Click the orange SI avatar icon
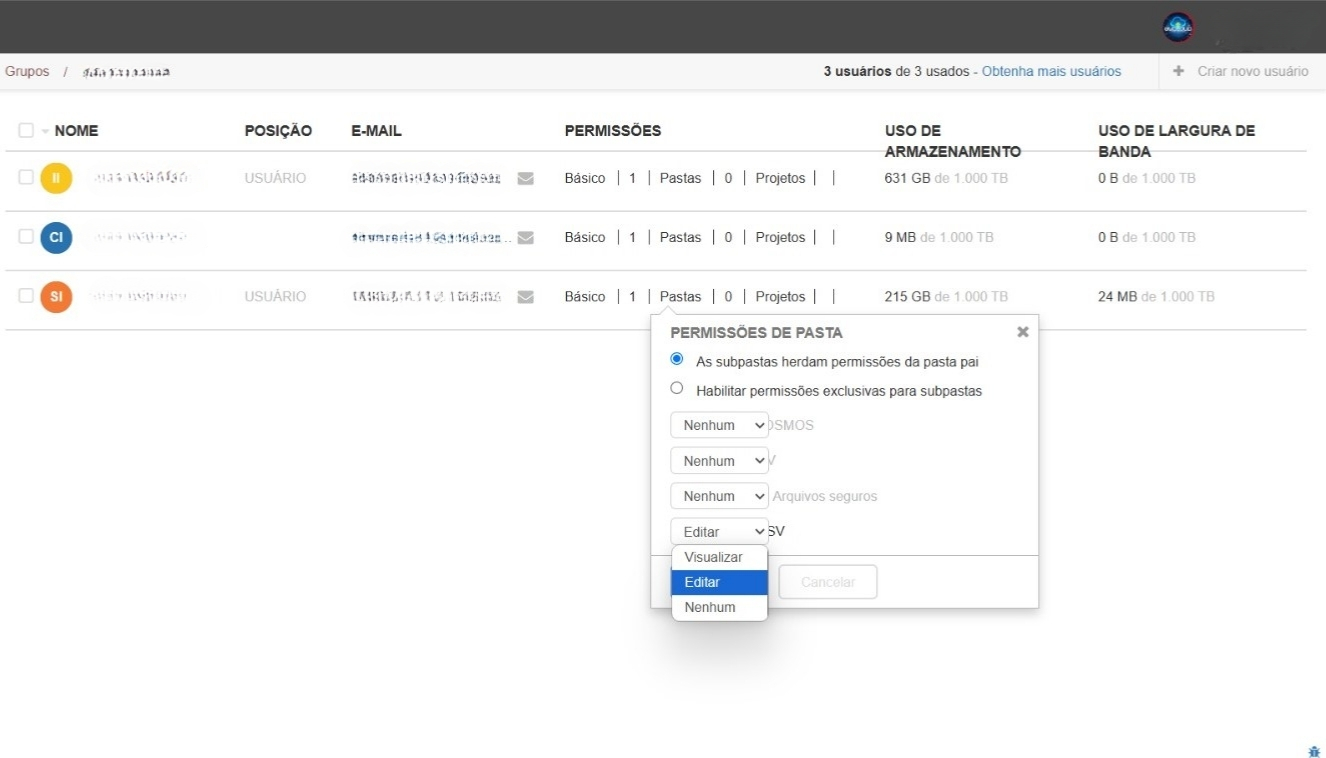This screenshot has width=1326, height=758. point(55,296)
